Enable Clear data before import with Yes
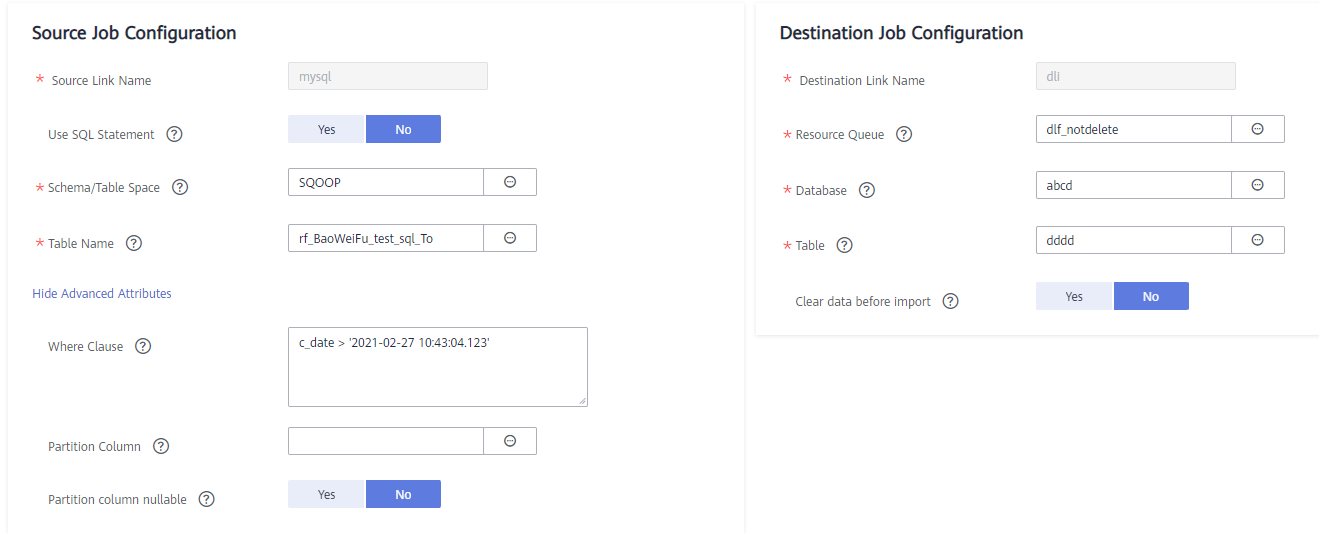The width and height of the screenshot is (1319, 533). coord(1074,296)
